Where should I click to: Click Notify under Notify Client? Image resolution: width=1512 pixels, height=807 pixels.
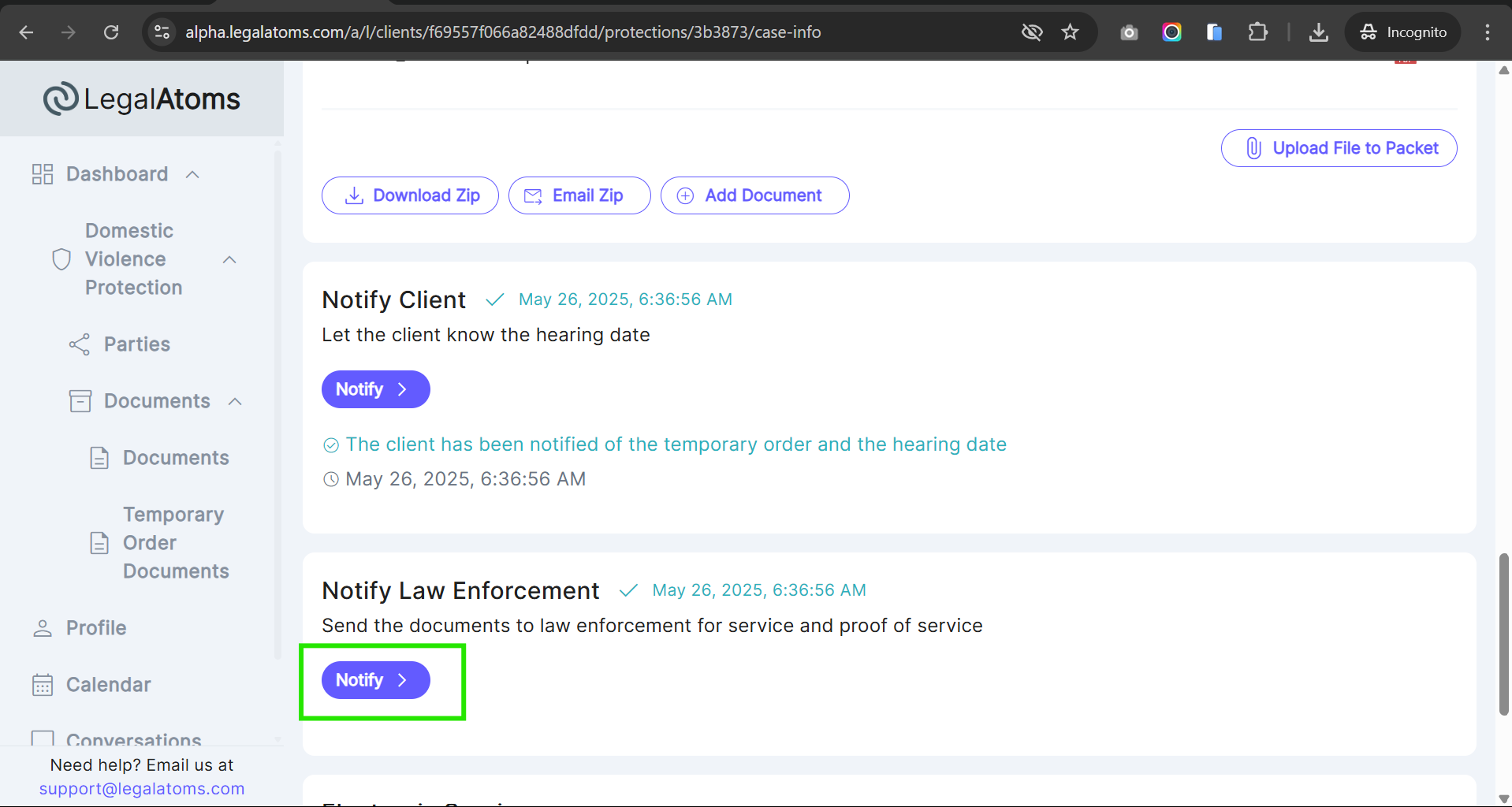tap(375, 389)
